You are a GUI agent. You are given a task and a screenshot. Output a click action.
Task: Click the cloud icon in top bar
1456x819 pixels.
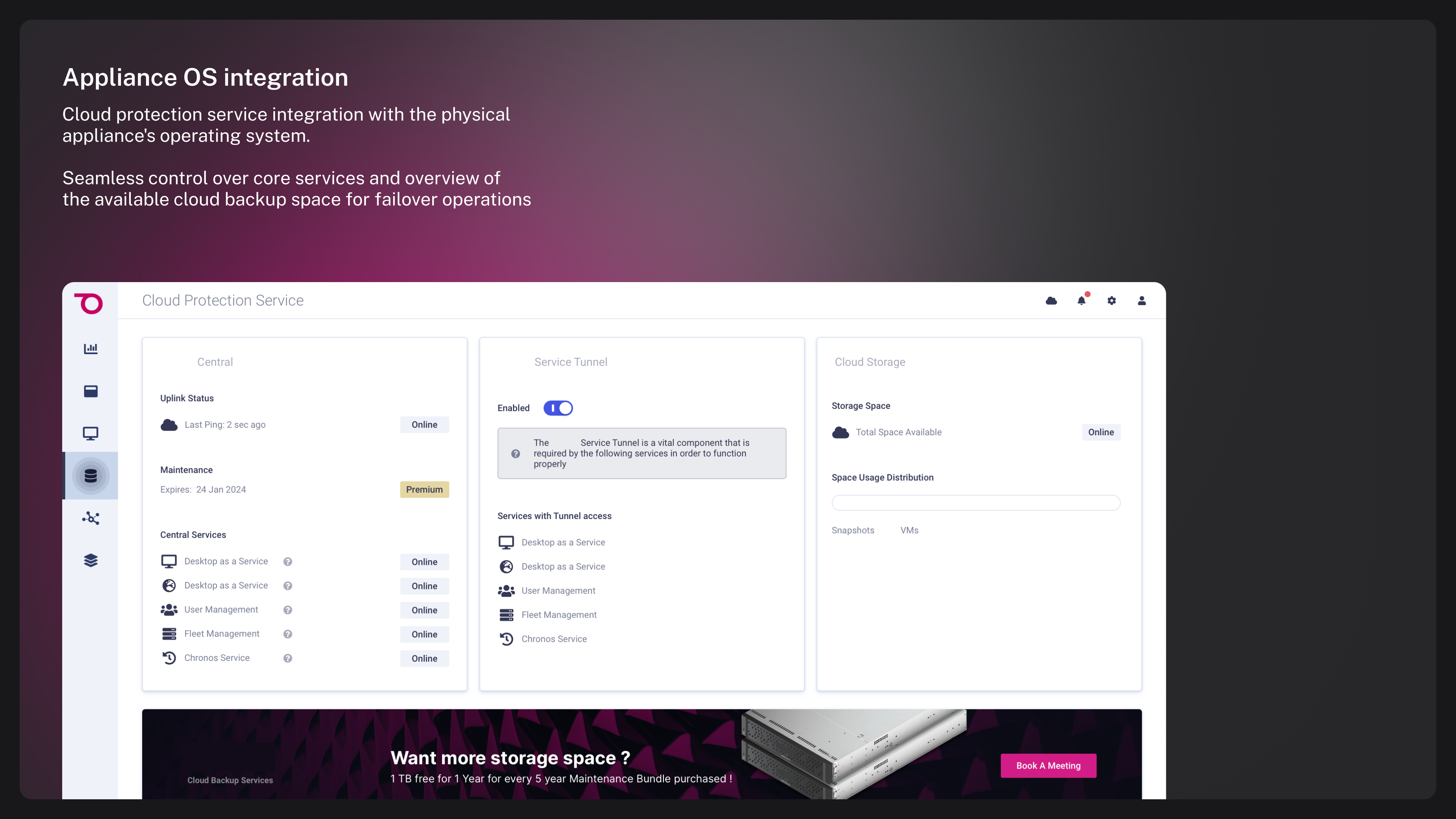(1051, 301)
